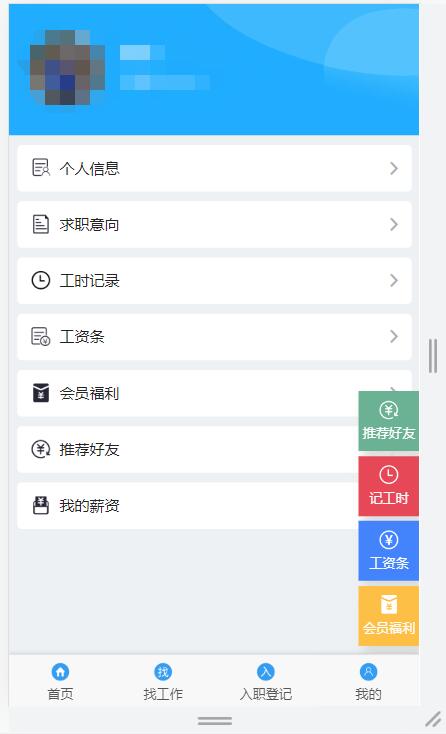Select the 我的 bottom tab
The image size is (446, 734).
[368, 682]
